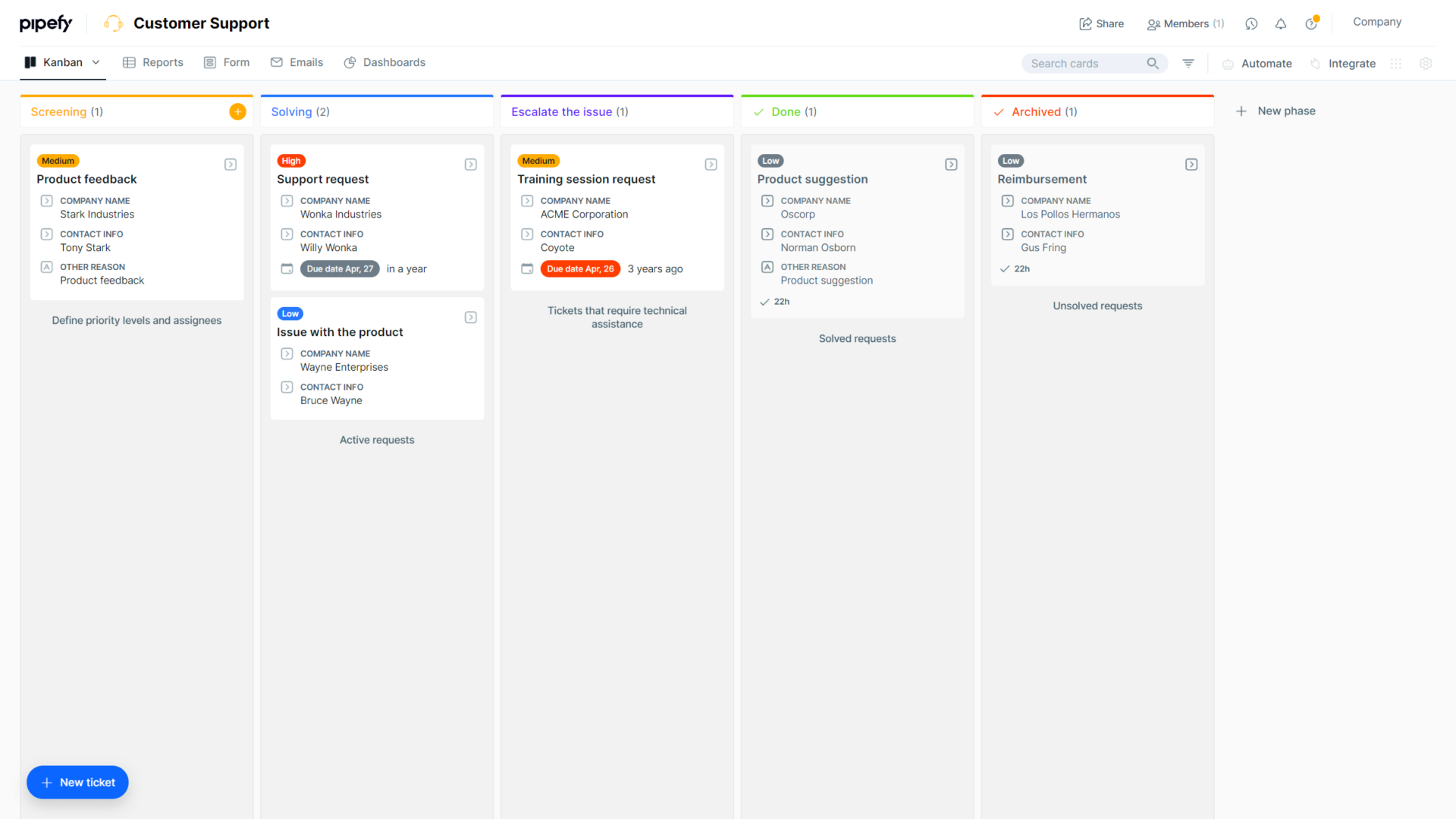Add a new card in Screening with the plus icon
The height and width of the screenshot is (819, 1456).
[237, 111]
